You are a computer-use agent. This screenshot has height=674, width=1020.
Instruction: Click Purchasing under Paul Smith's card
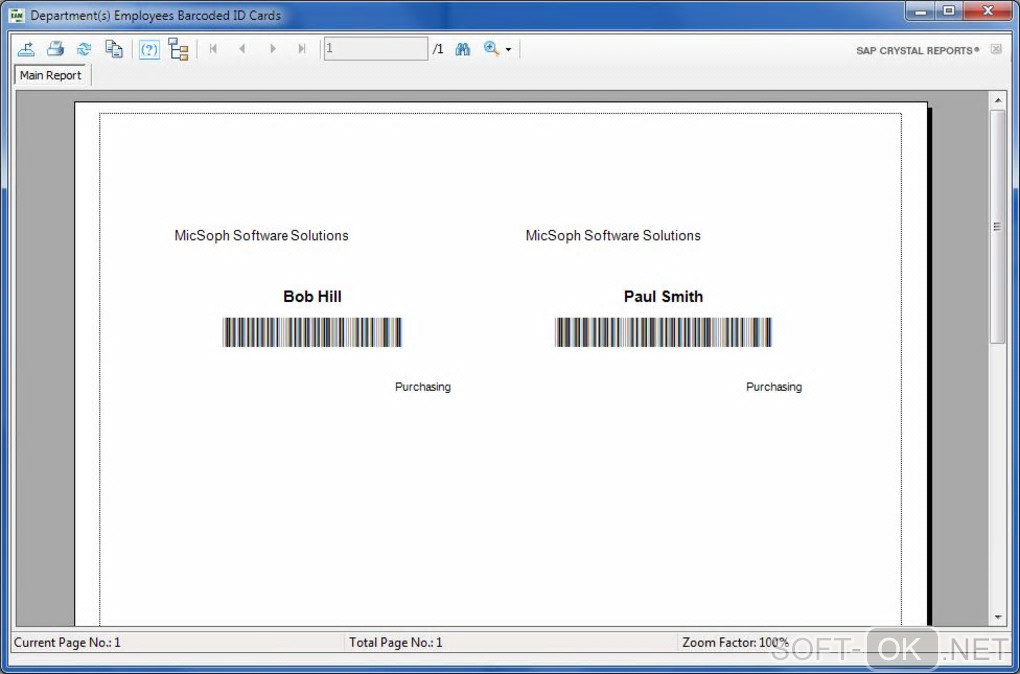(x=774, y=387)
